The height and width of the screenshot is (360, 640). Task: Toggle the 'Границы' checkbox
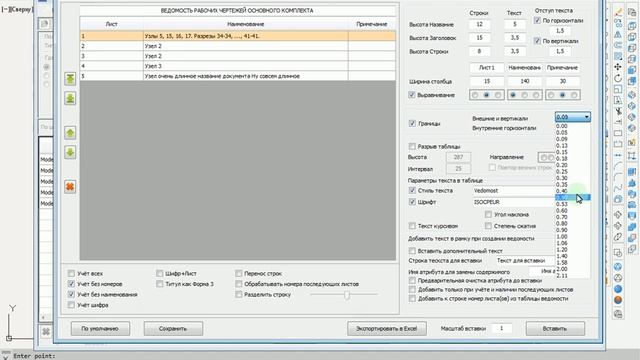point(412,123)
